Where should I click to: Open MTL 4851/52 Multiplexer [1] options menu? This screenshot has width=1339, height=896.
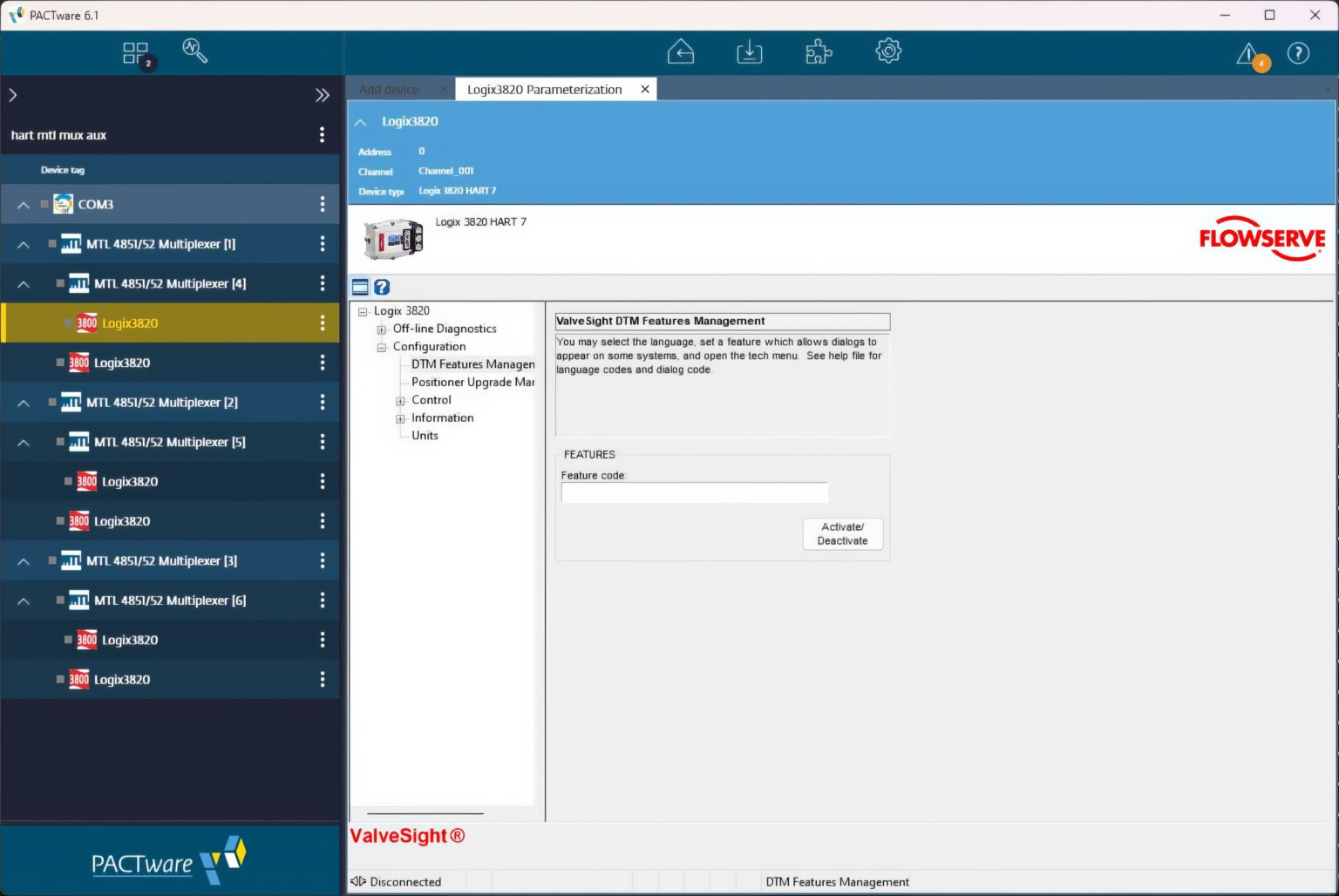pos(323,244)
